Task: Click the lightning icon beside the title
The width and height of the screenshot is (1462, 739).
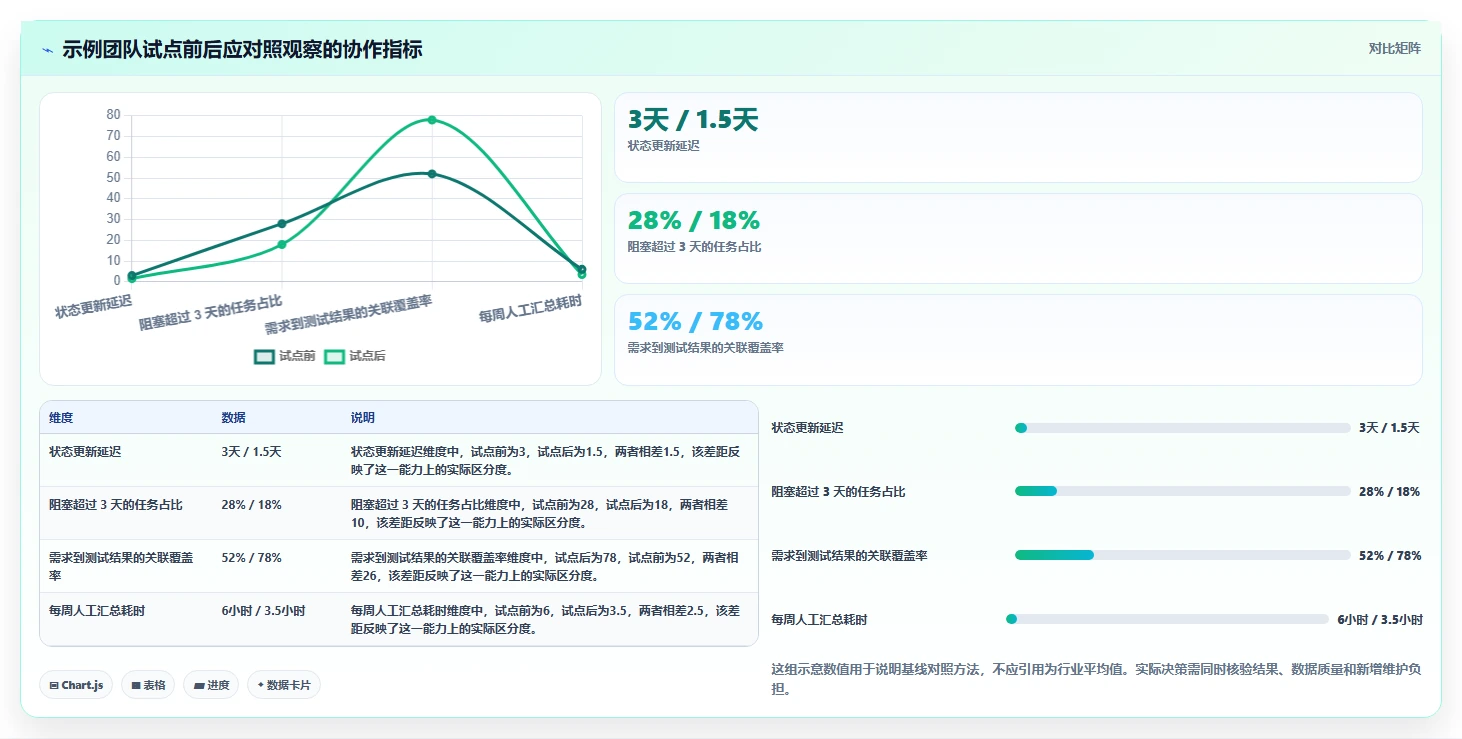Action: click(47, 50)
